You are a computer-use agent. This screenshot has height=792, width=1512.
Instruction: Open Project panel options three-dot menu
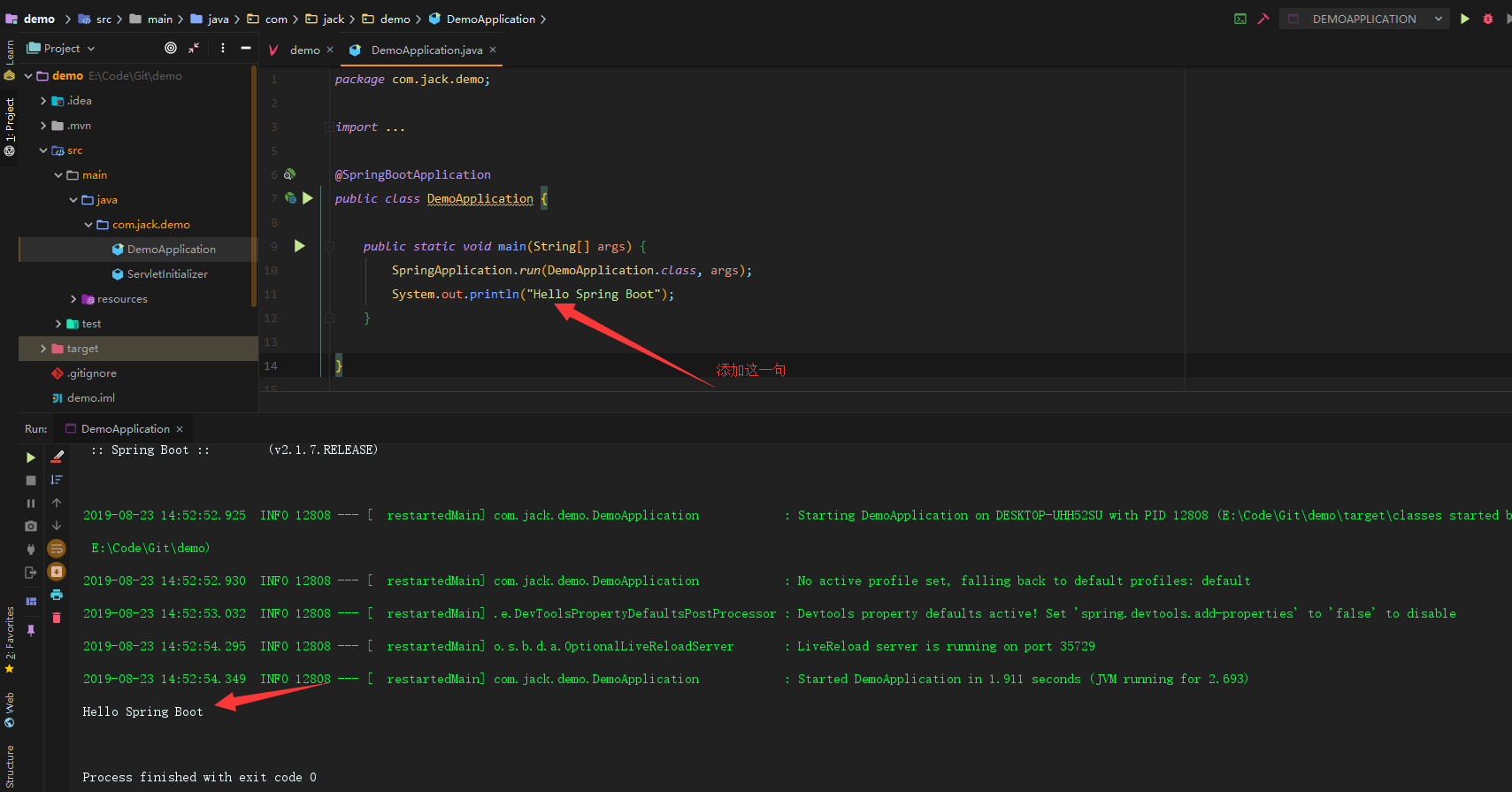(x=223, y=48)
